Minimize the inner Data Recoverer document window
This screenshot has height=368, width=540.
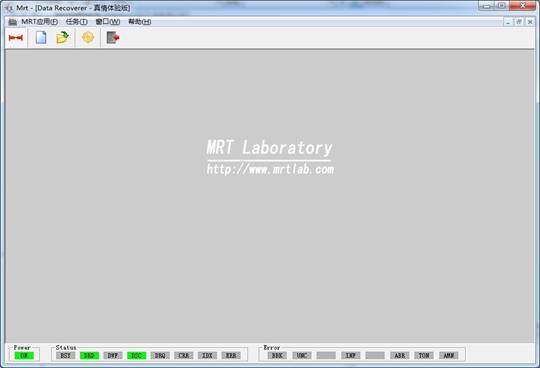pyautogui.click(x=508, y=22)
